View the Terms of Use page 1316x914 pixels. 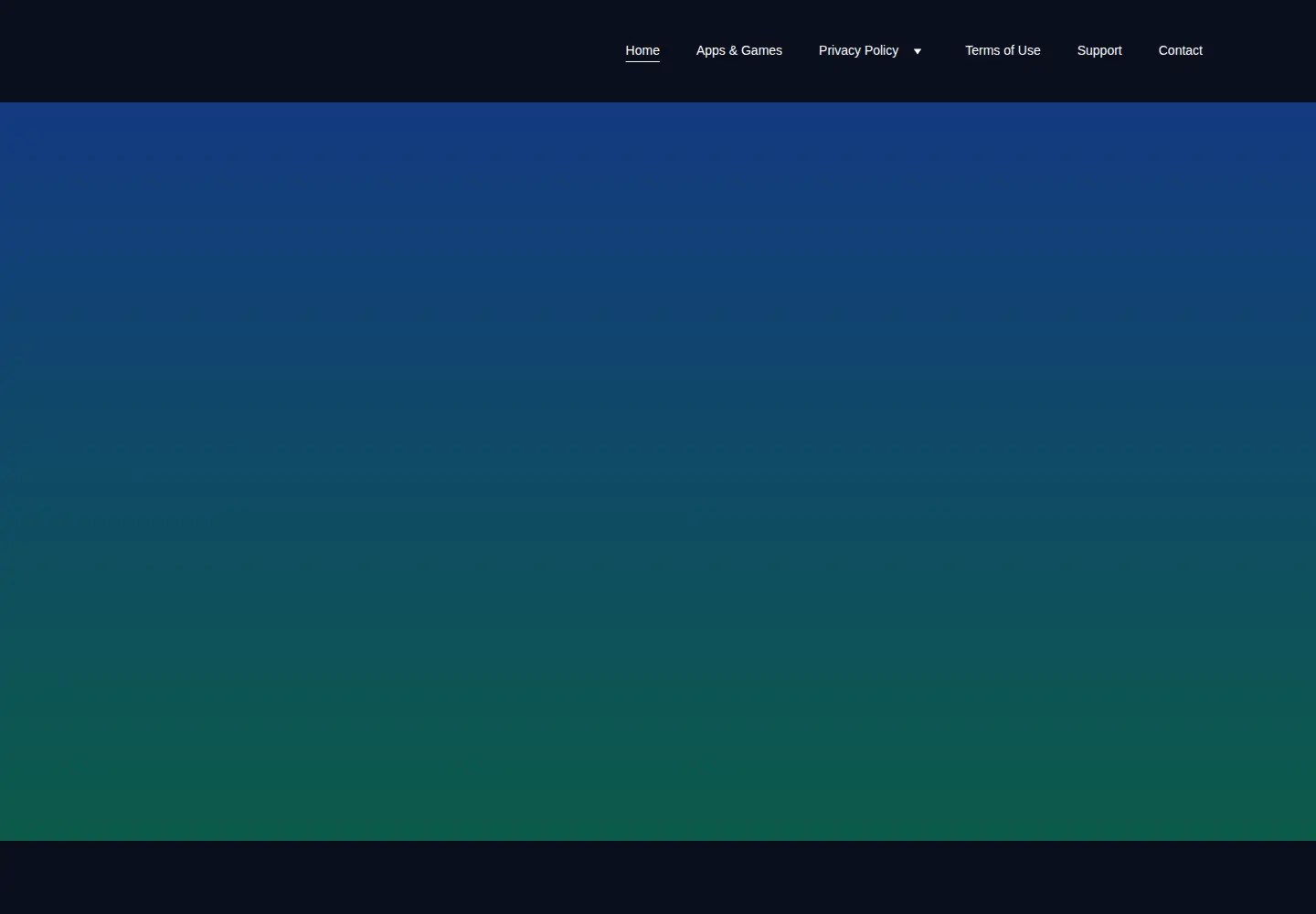point(1003,50)
